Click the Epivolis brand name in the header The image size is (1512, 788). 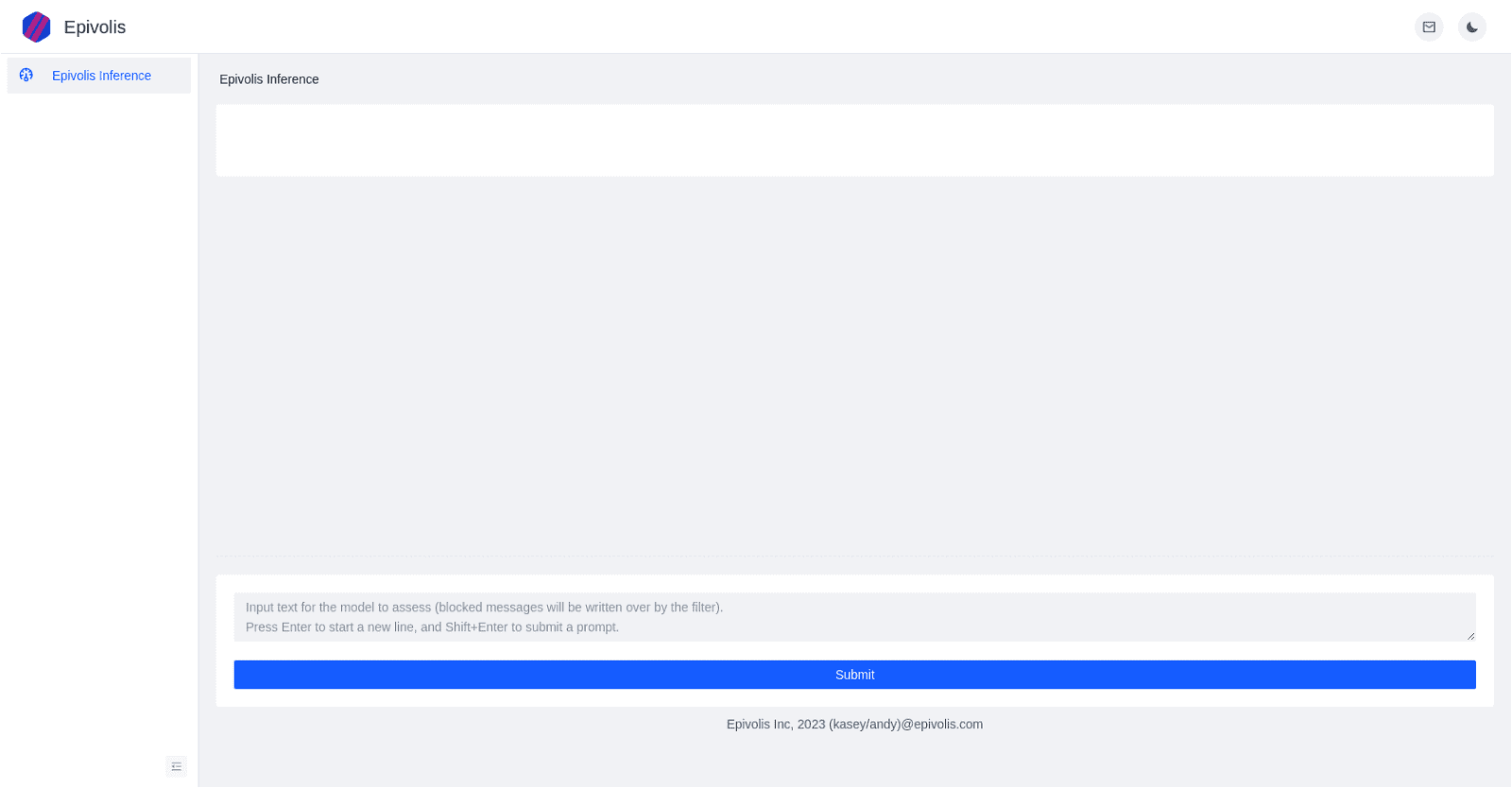[94, 27]
